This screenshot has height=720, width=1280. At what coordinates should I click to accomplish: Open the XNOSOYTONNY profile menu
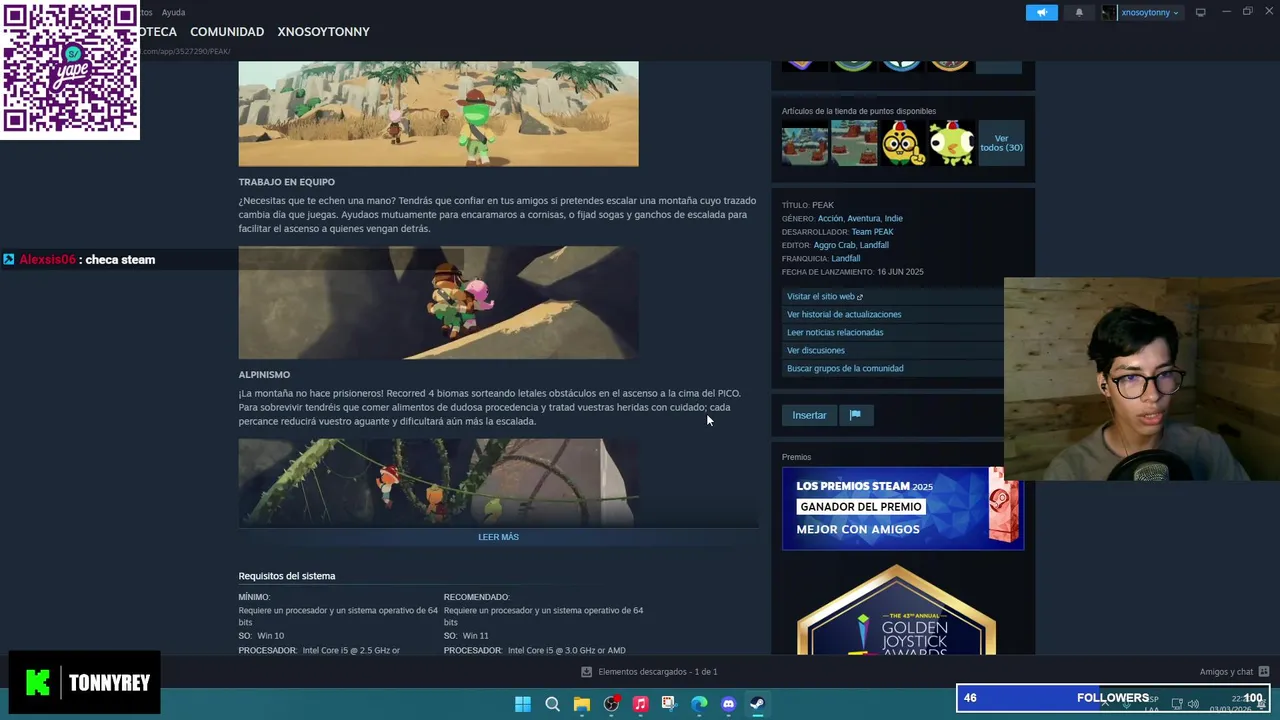pos(323,32)
